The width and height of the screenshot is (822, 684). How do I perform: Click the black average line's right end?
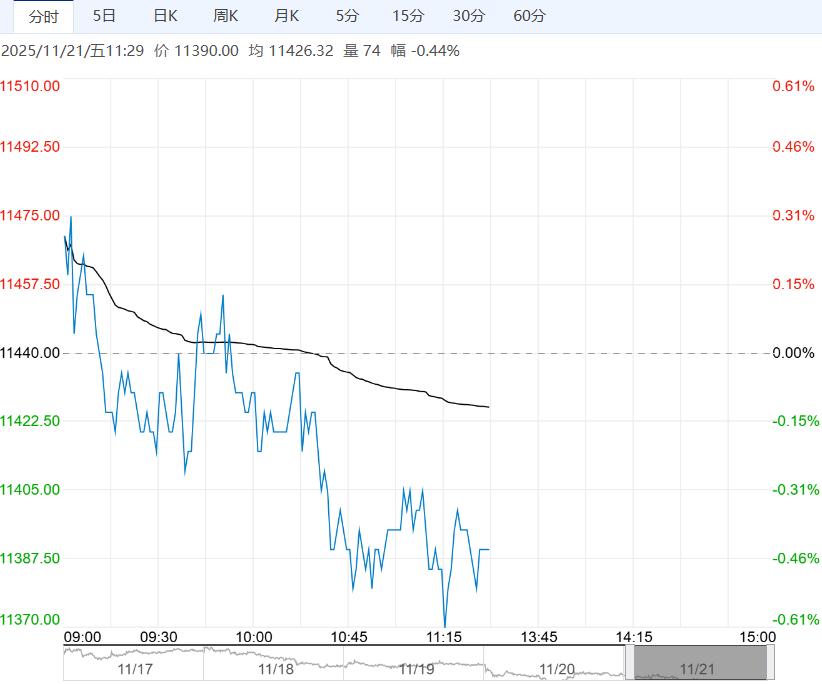(x=488, y=407)
